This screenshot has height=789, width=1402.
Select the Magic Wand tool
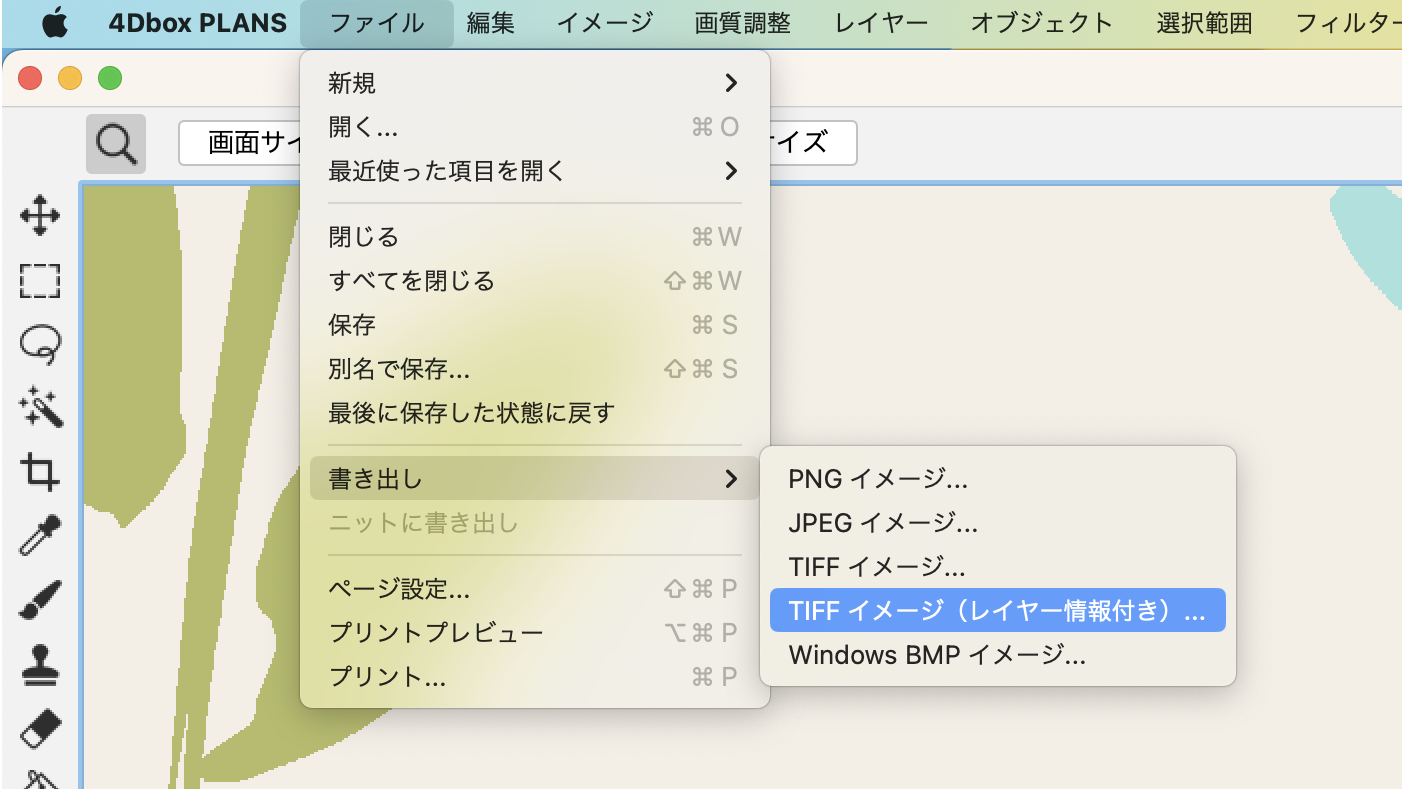click(40, 408)
